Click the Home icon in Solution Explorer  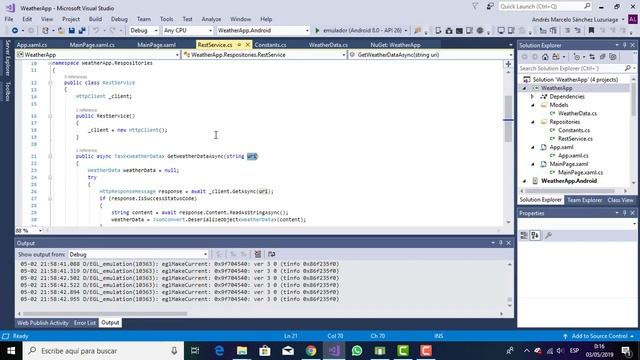click(x=545, y=57)
